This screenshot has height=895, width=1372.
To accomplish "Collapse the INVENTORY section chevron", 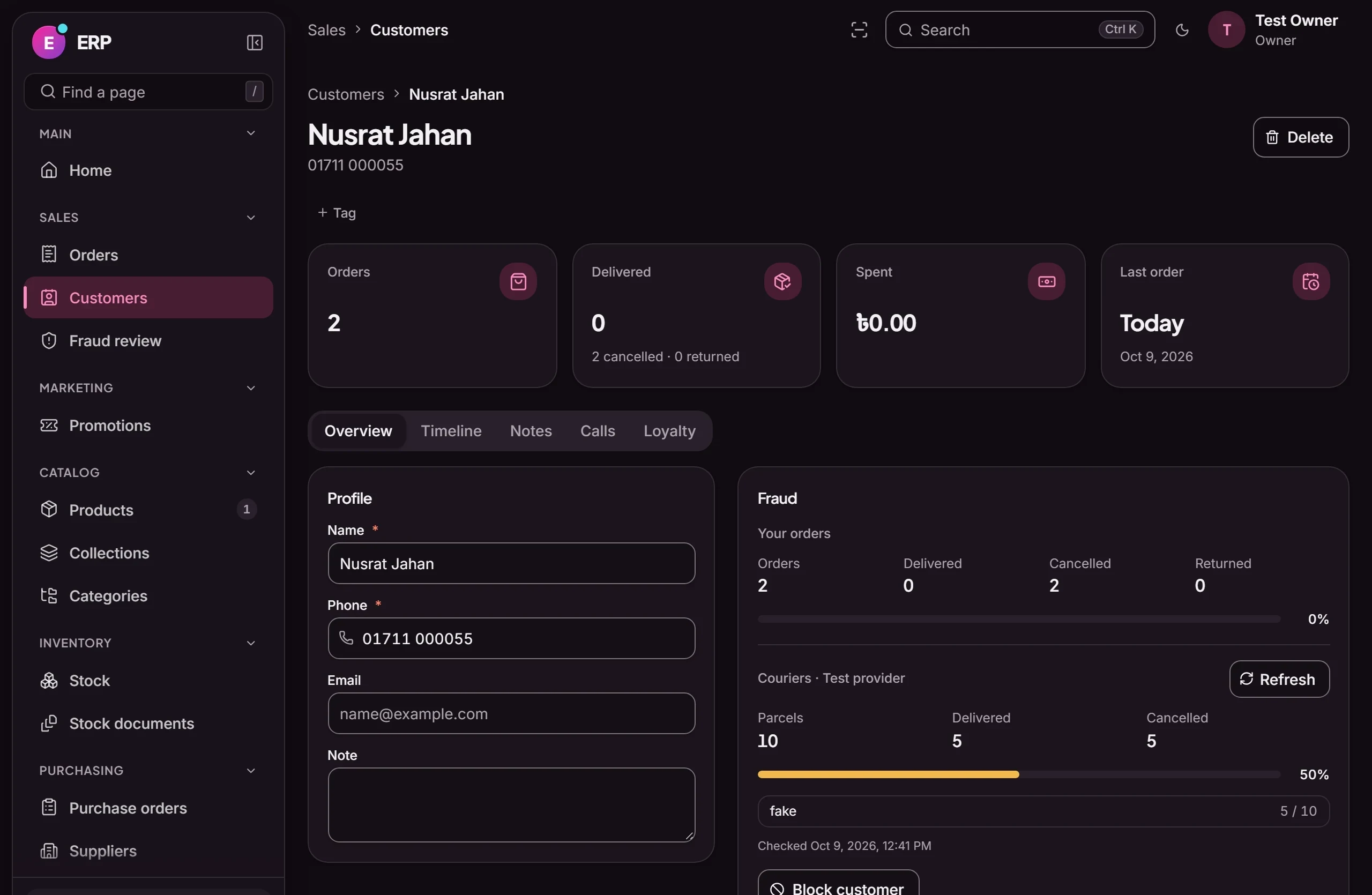I will 251,644.
